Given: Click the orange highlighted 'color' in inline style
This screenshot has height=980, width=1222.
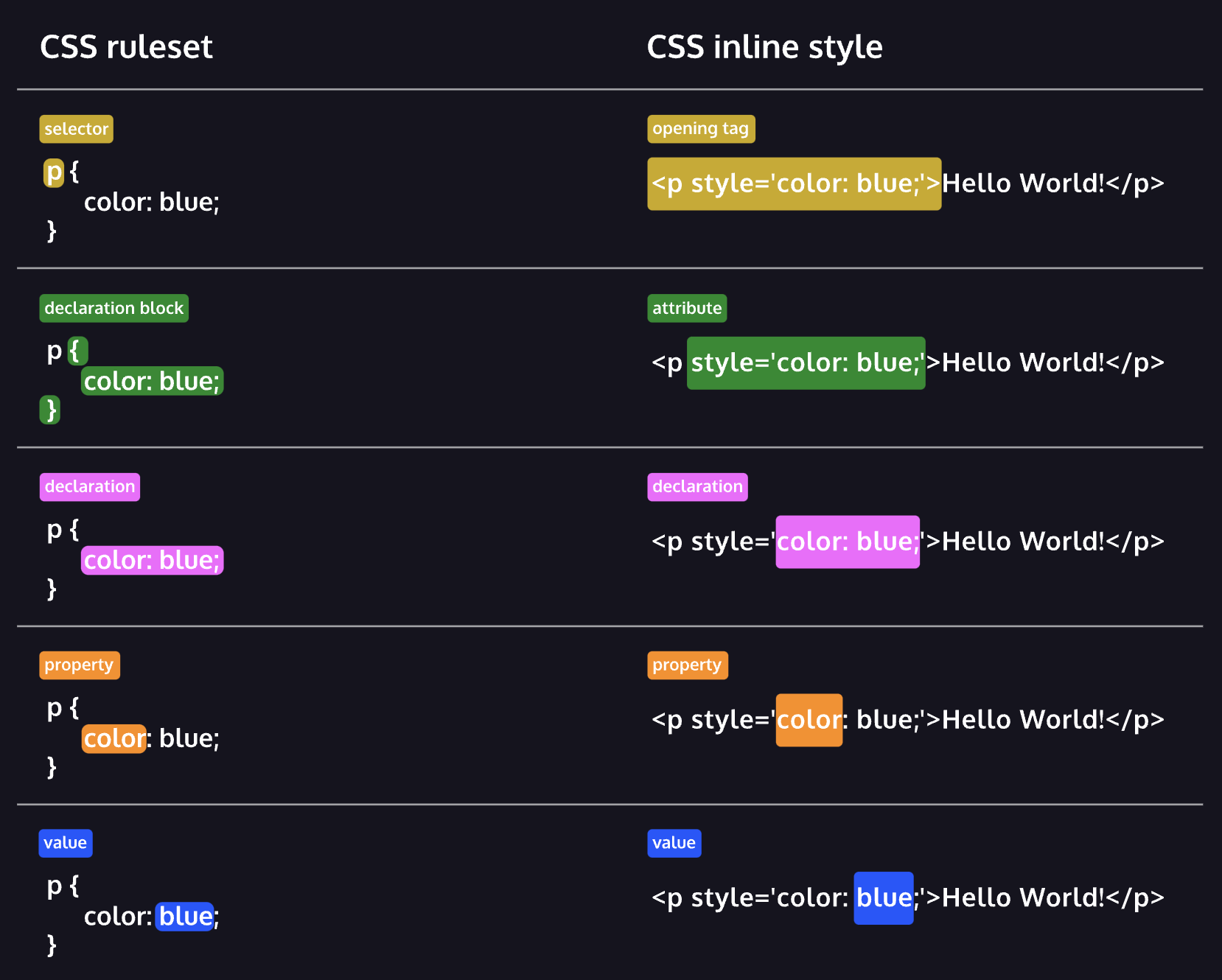Looking at the screenshot, I should (x=809, y=720).
